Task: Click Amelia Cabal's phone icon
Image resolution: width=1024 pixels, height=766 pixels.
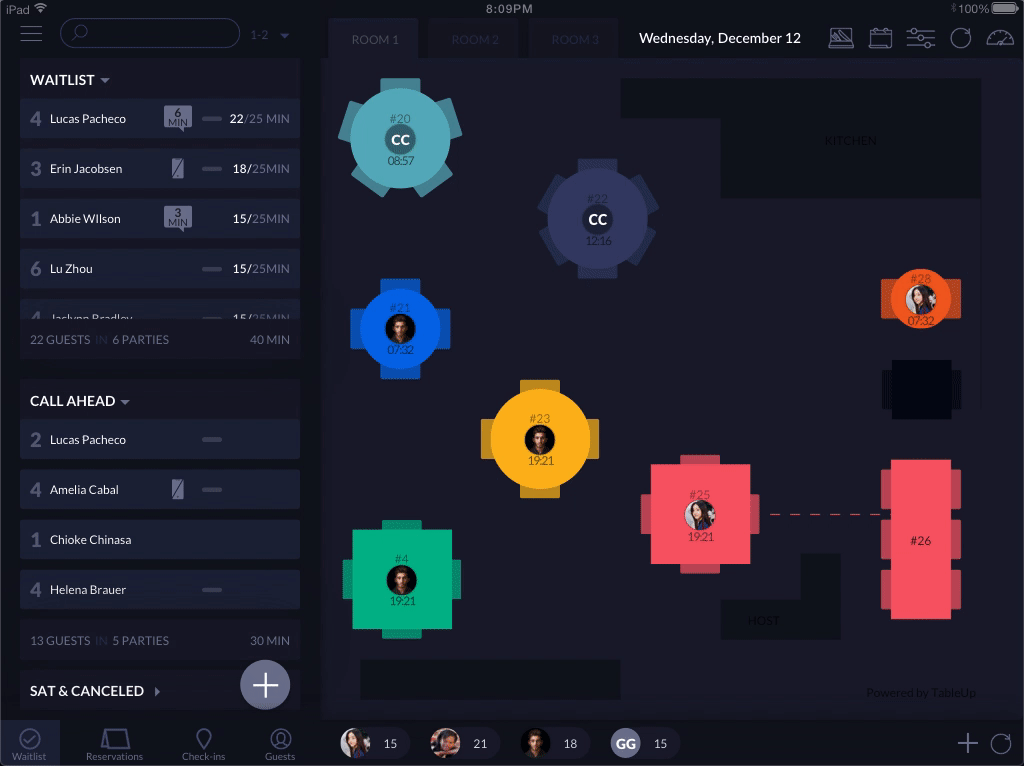Action: [x=178, y=489]
